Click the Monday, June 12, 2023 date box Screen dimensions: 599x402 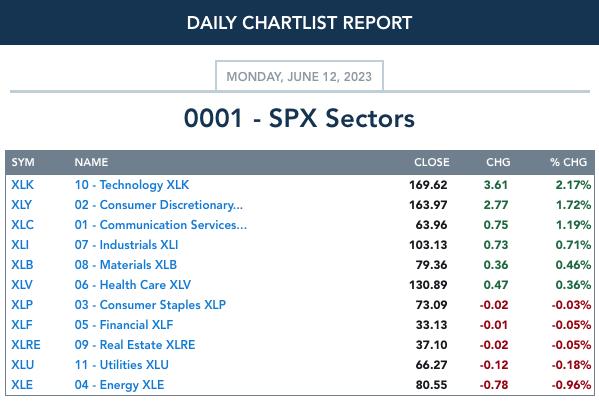coord(299,76)
